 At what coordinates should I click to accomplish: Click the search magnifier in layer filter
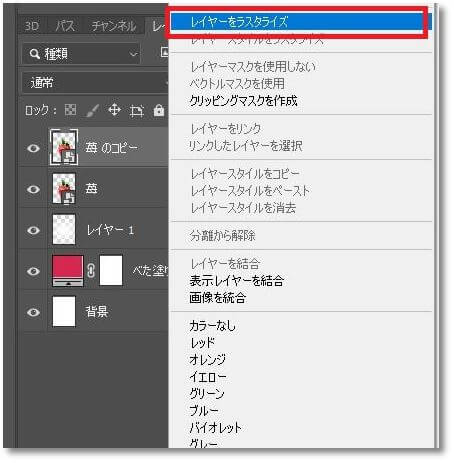34,54
